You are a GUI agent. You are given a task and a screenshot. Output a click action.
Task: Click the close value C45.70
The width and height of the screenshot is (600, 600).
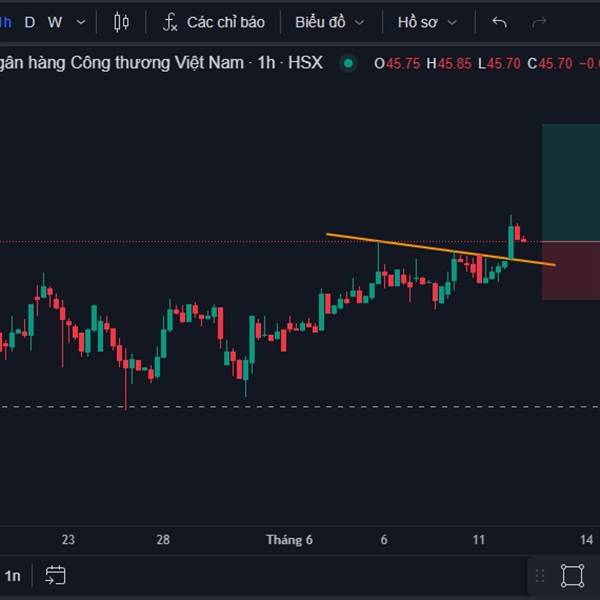[x=550, y=64]
